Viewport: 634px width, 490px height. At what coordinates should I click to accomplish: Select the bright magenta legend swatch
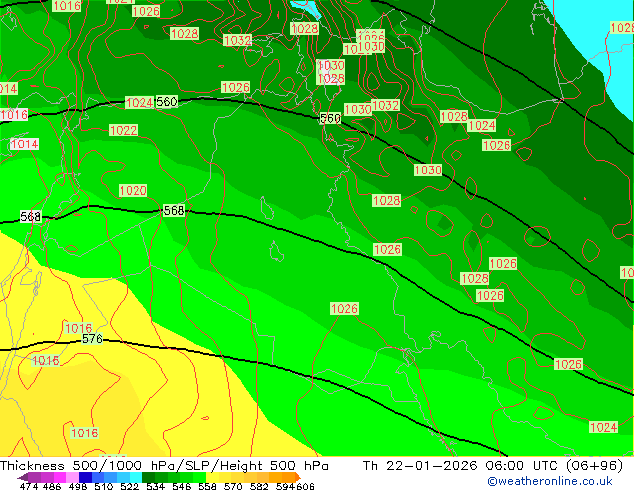(x=60, y=477)
